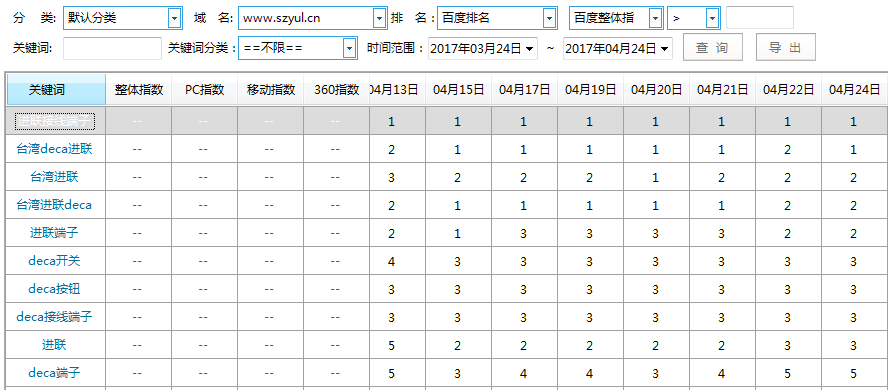Open the deca端子 keyword link
This screenshot has height=390, width=888.
click(x=54, y=373)
